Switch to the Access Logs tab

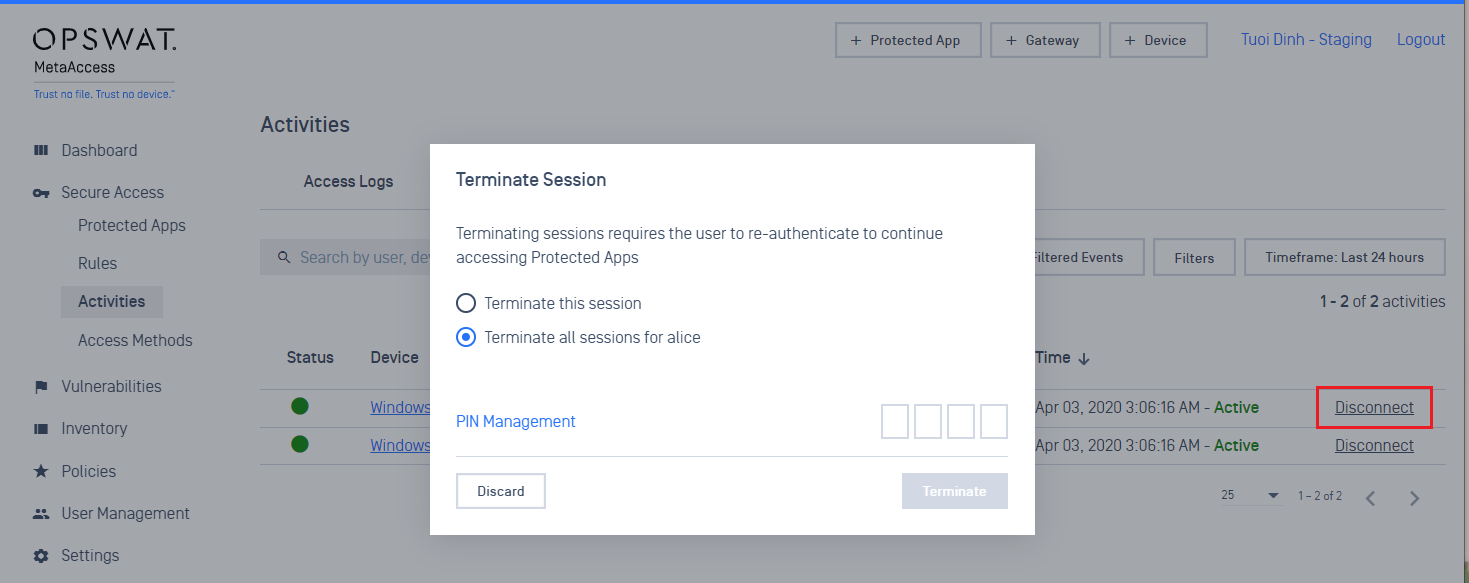(348, 181)
